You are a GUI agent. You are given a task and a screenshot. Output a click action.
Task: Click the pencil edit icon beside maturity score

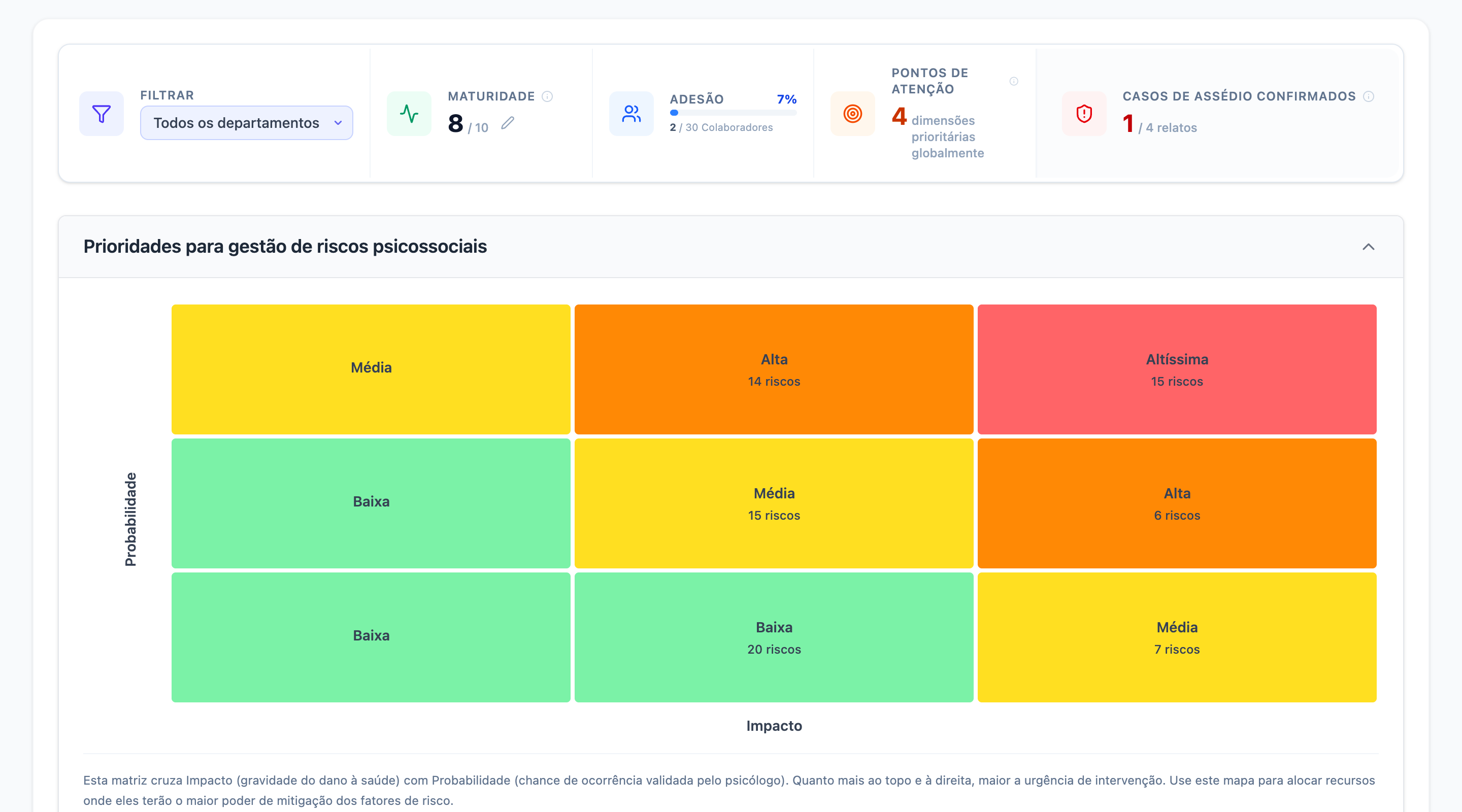[x=508, y=123]
